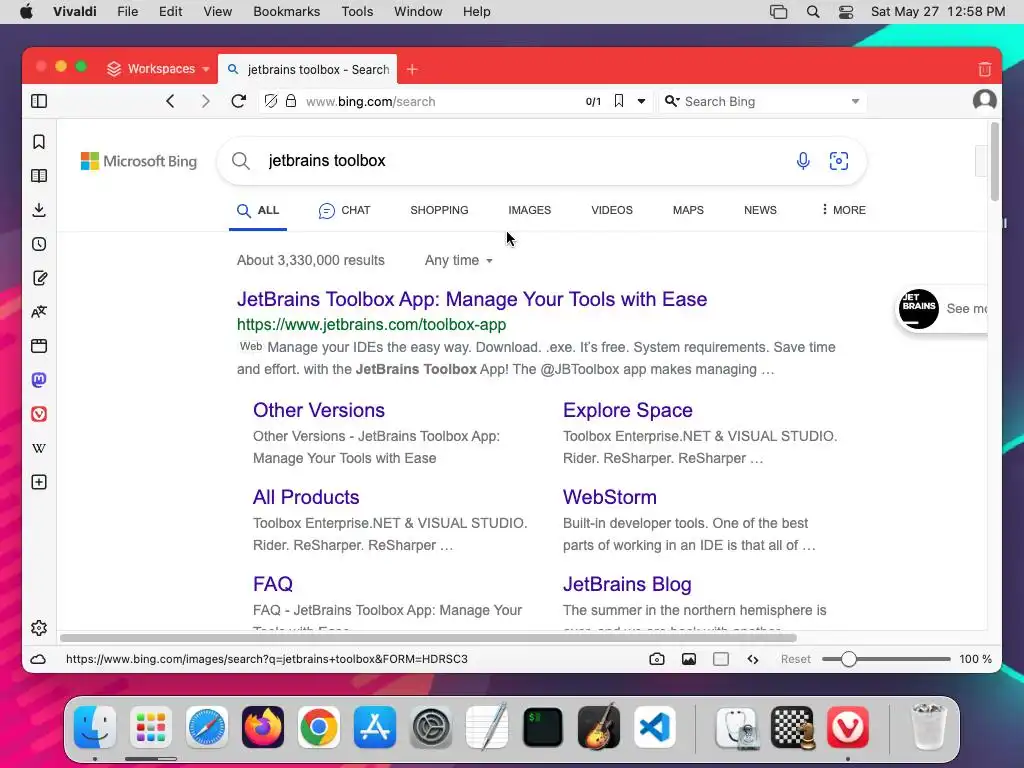The image size is (1024, 768).
Task: Open Vivaldi settings gear icon
Action: click(x=39, y=628)
